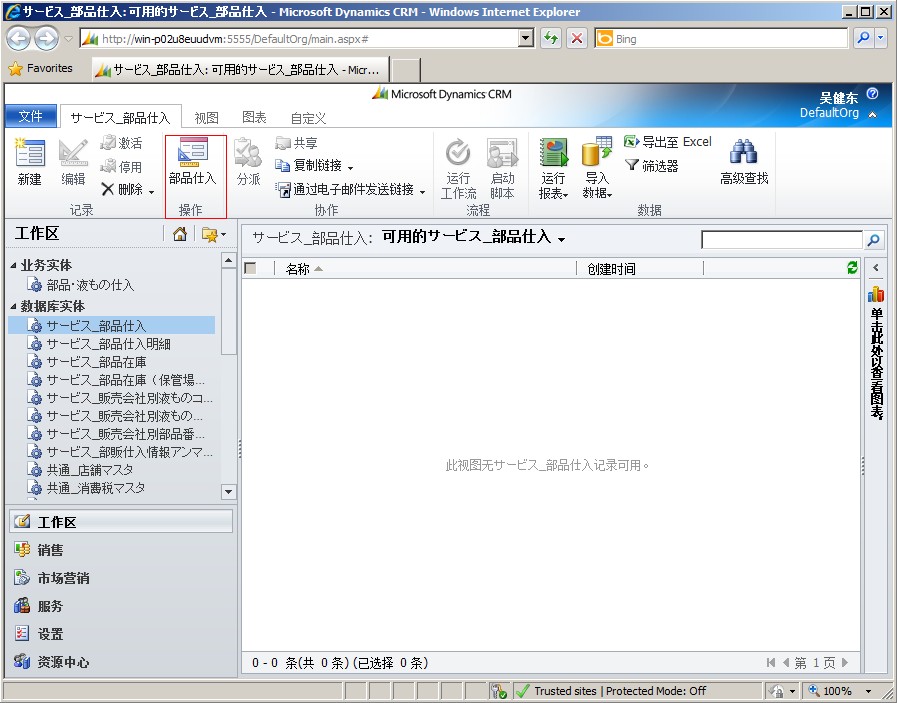Open Favorites in the browser bar
Screen dimensions: 897x703
pos(41,68)
